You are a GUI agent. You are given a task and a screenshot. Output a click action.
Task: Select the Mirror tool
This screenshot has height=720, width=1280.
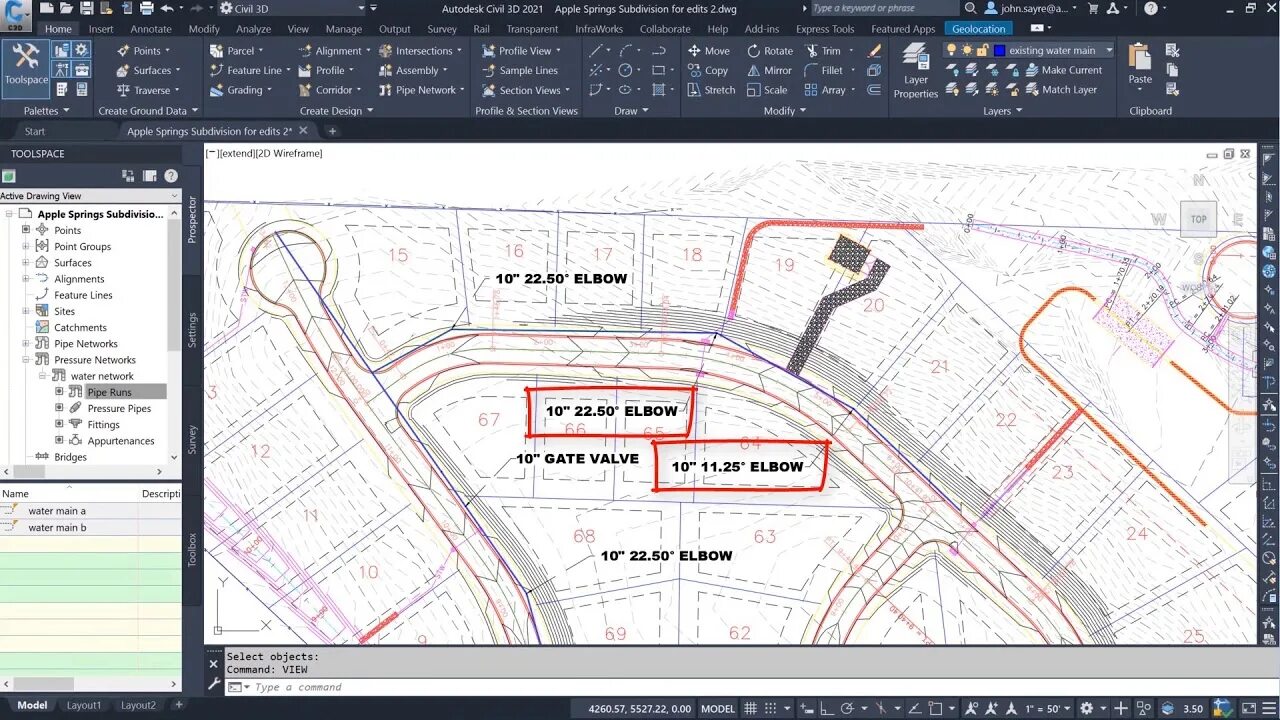click(x=769, y=70)
